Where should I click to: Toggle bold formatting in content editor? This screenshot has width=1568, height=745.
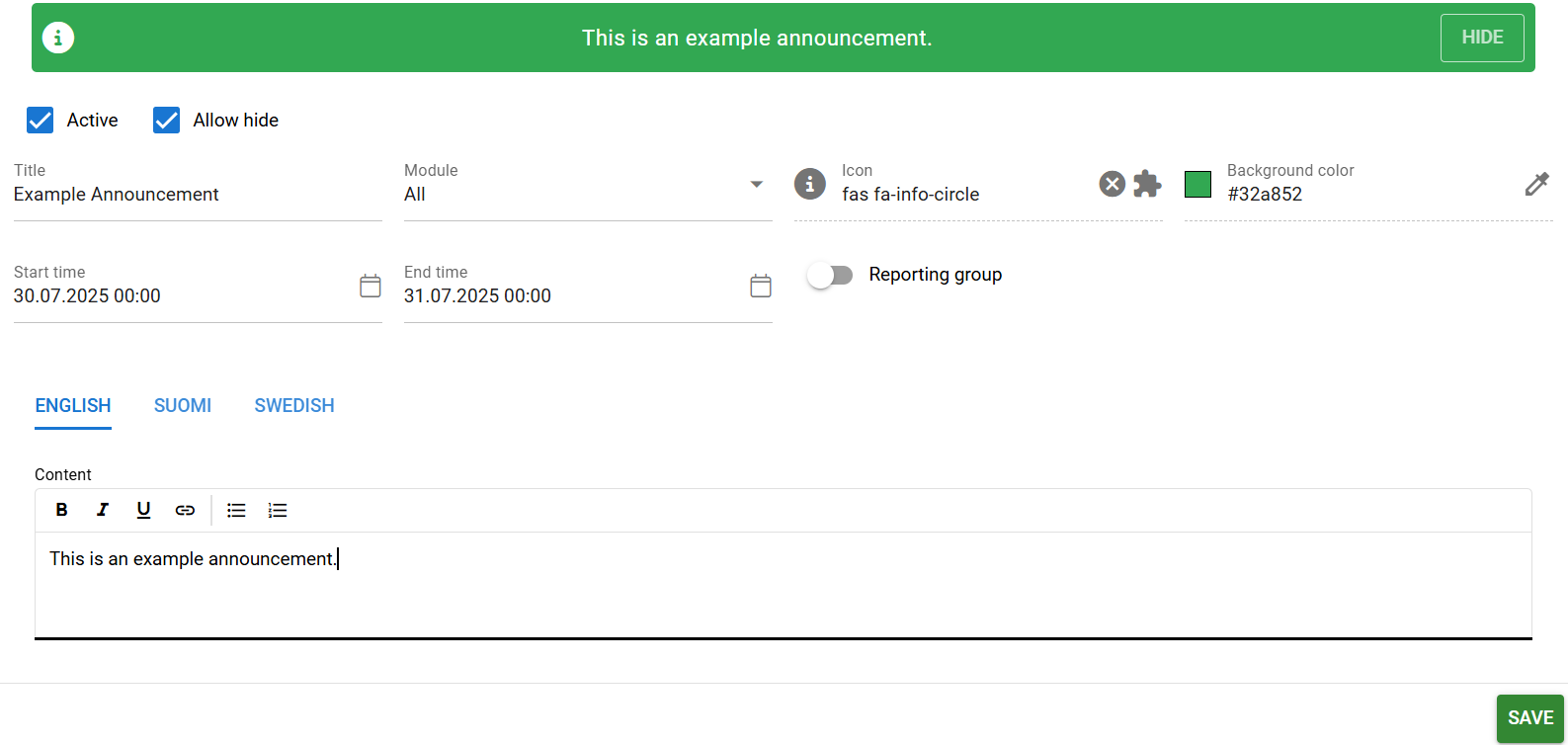click(61, 510)
